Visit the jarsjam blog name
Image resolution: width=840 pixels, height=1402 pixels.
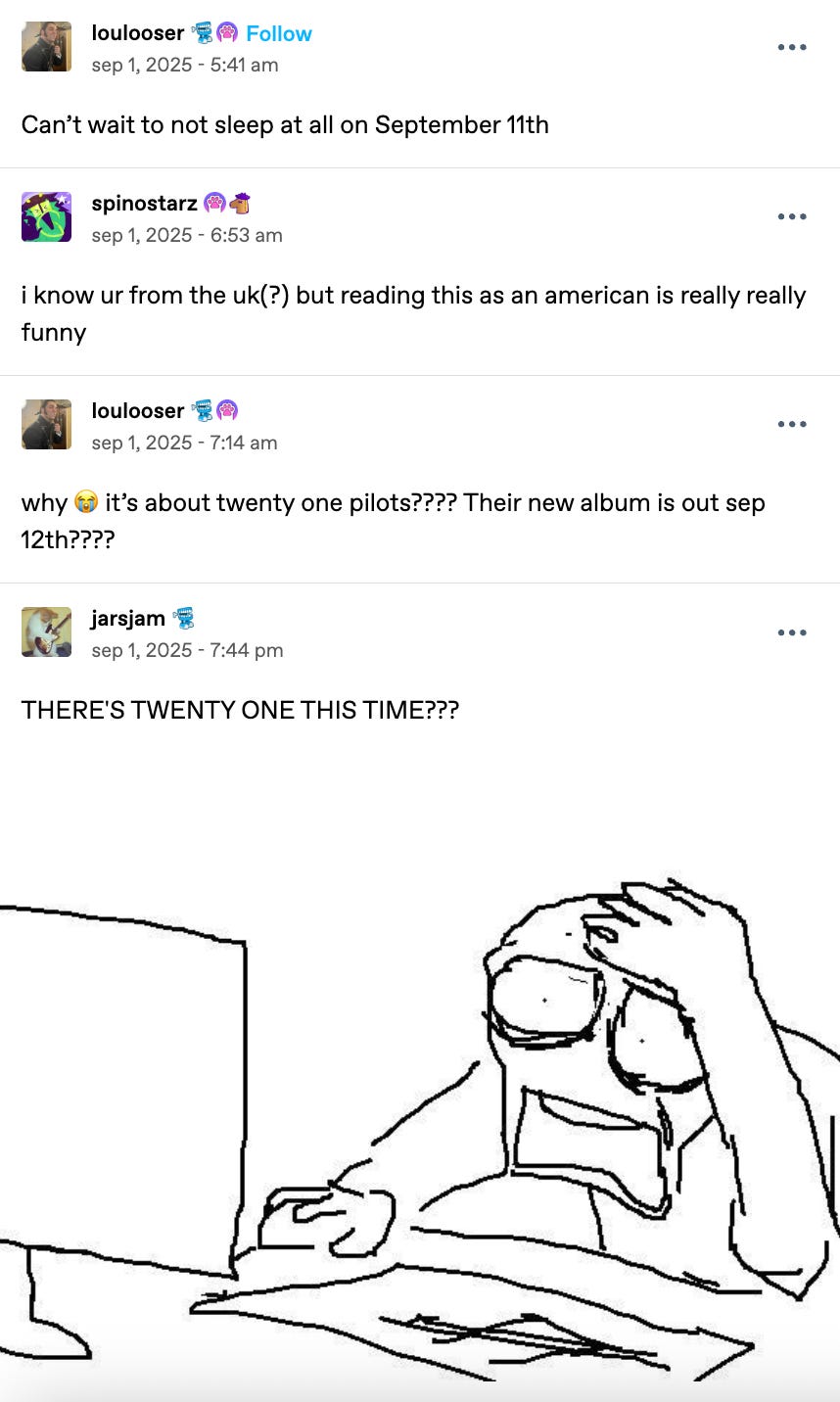coord(128,619)
